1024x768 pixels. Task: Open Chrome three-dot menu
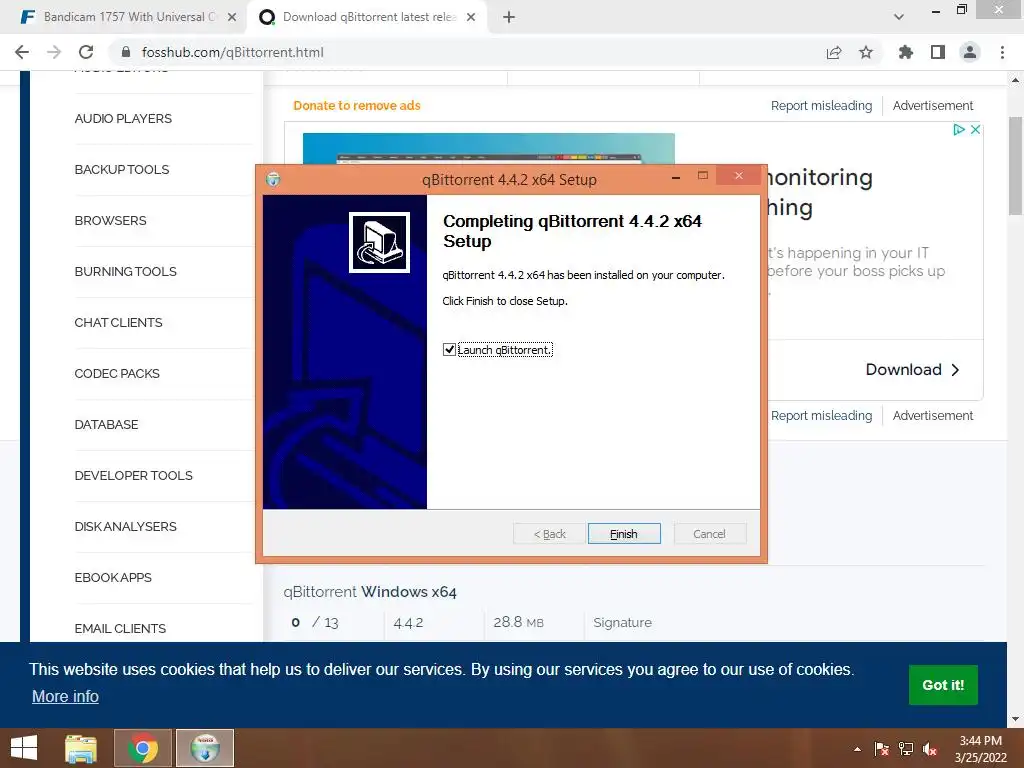(x=1002, y=52)
